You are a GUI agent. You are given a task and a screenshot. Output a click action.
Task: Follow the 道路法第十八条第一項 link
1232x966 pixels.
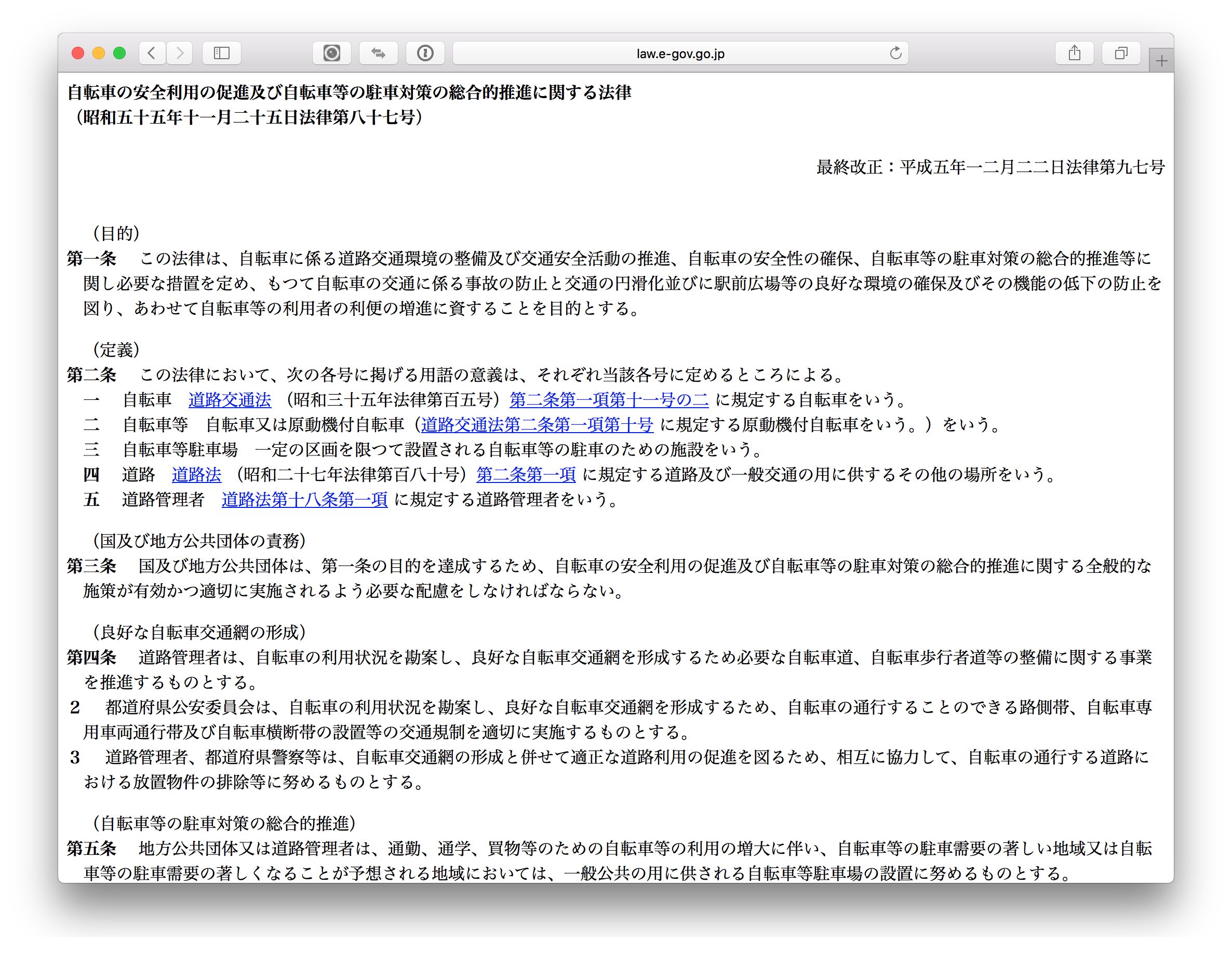pos(304,500)
